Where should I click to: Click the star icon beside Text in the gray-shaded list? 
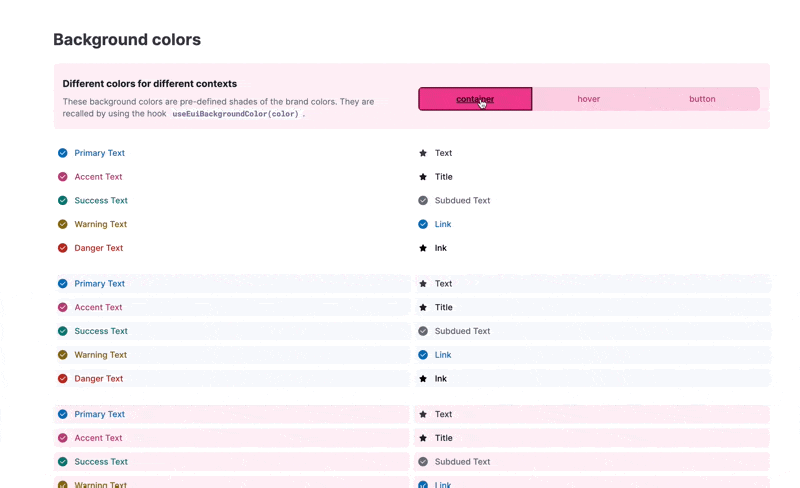click(423, 284)
